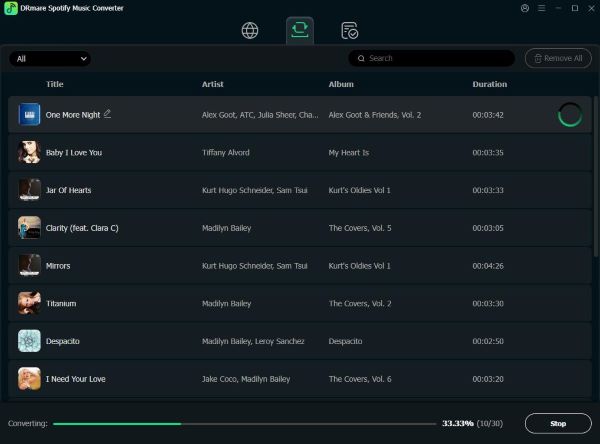Click Mirrors album cover thumbnail
This screenshot has height=444, width=600.
point(29,265)
